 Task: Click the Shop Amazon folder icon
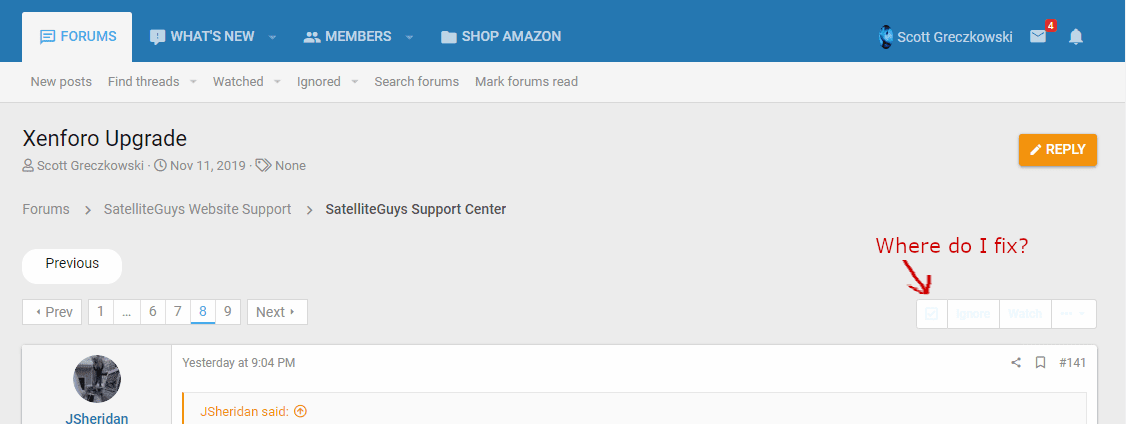[x=449, y=37]
